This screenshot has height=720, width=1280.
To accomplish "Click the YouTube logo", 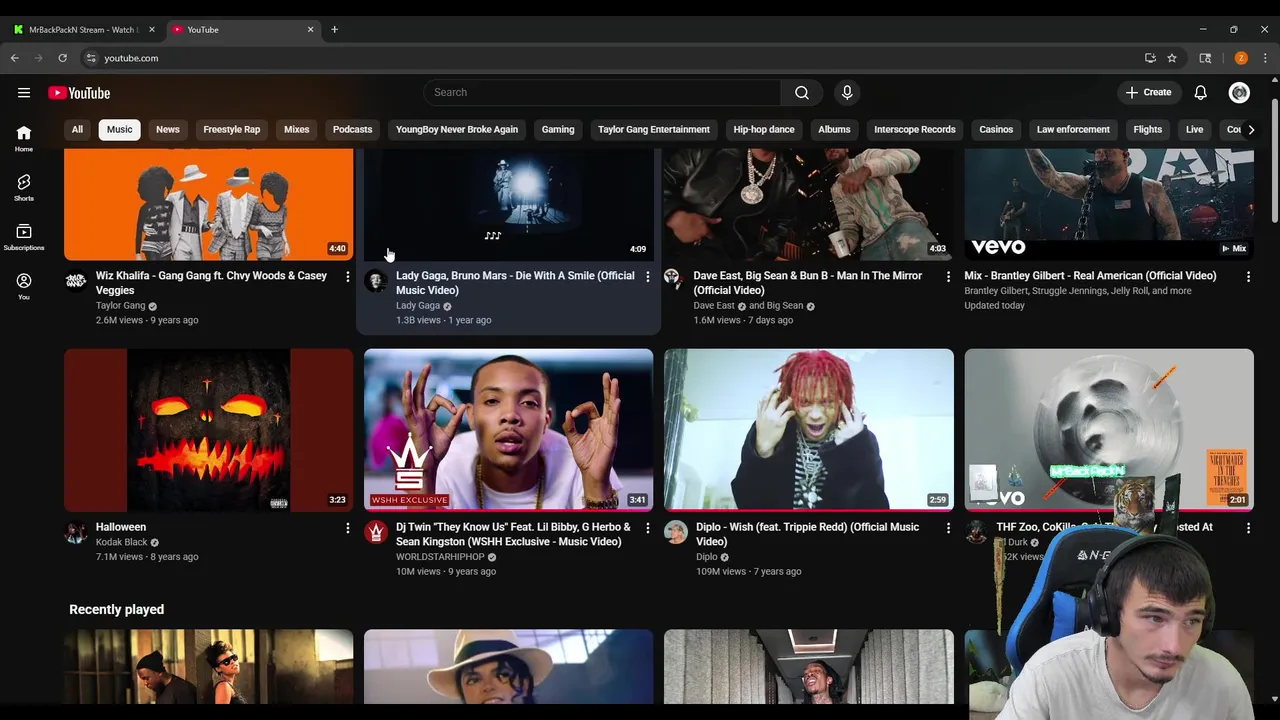I will pyautogui.click(x=79, y=93).
